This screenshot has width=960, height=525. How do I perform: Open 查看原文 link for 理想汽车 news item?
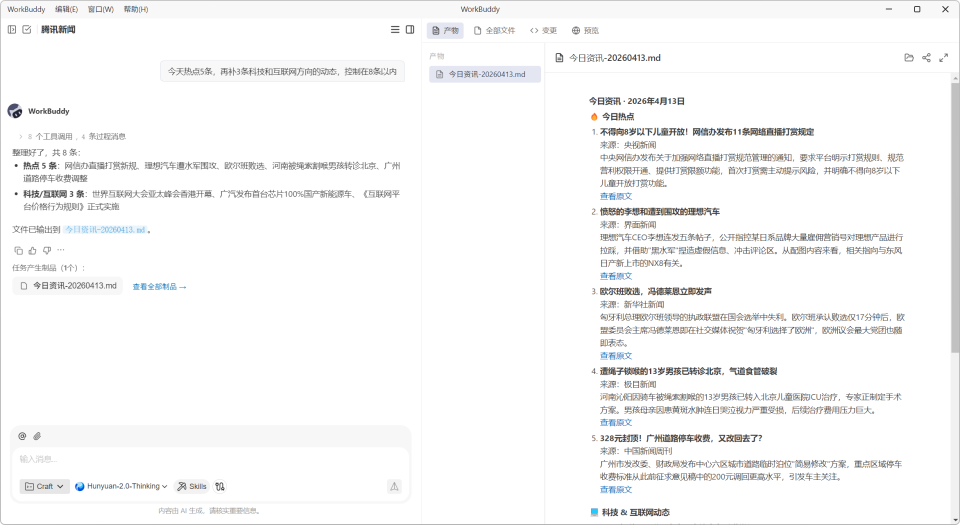616,276
